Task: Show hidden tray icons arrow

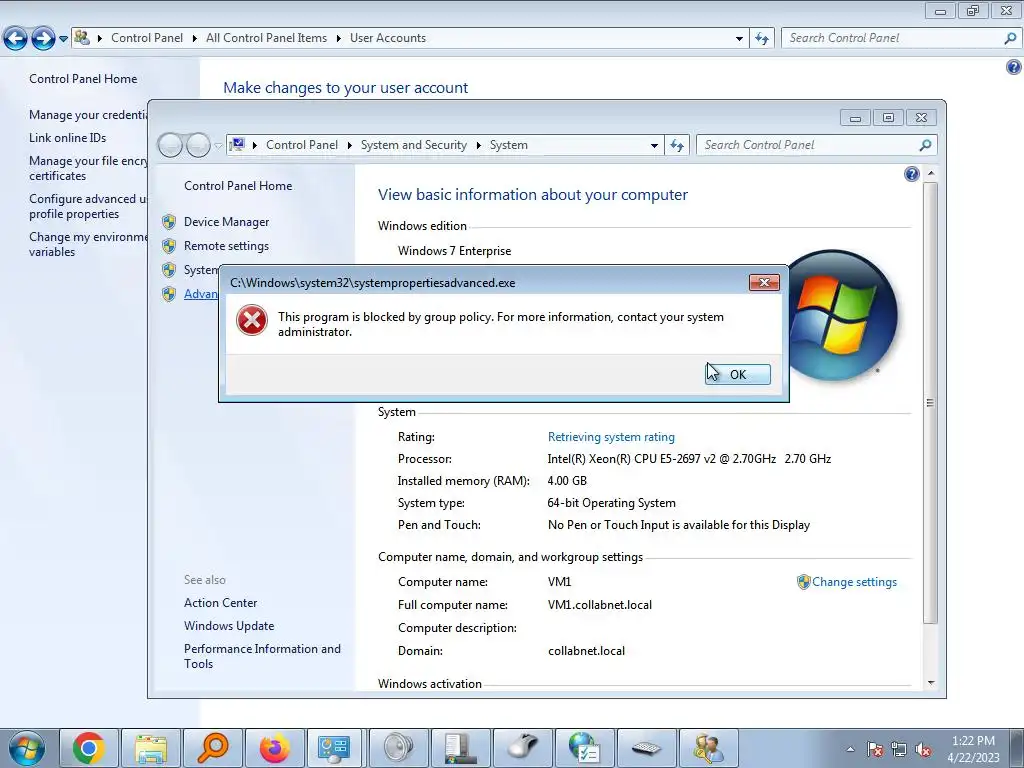Action: [850, 750]
